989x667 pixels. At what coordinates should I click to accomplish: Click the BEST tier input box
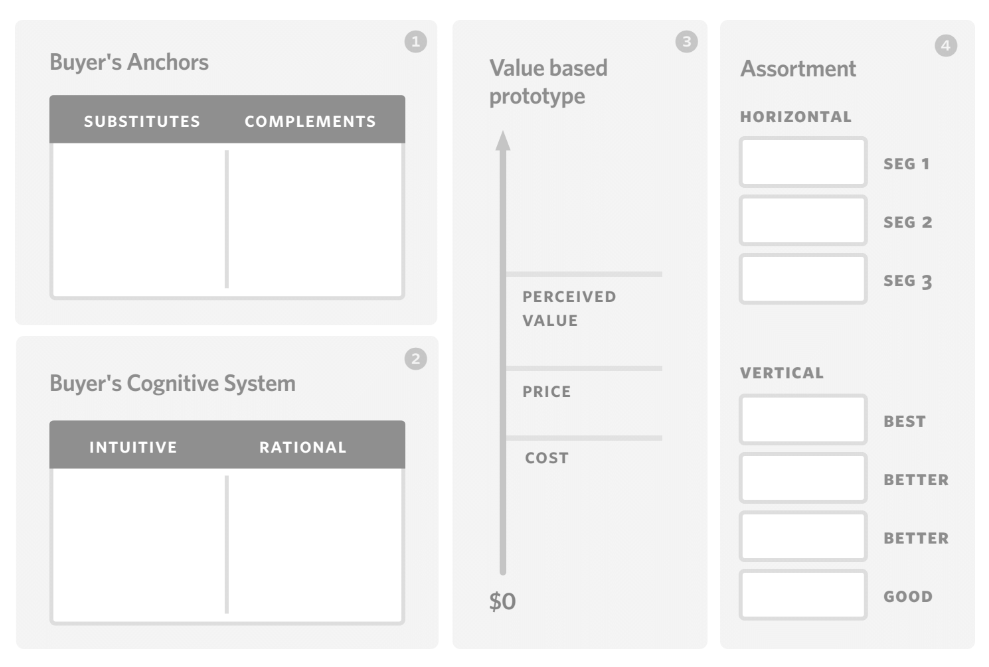click(803, 420)
